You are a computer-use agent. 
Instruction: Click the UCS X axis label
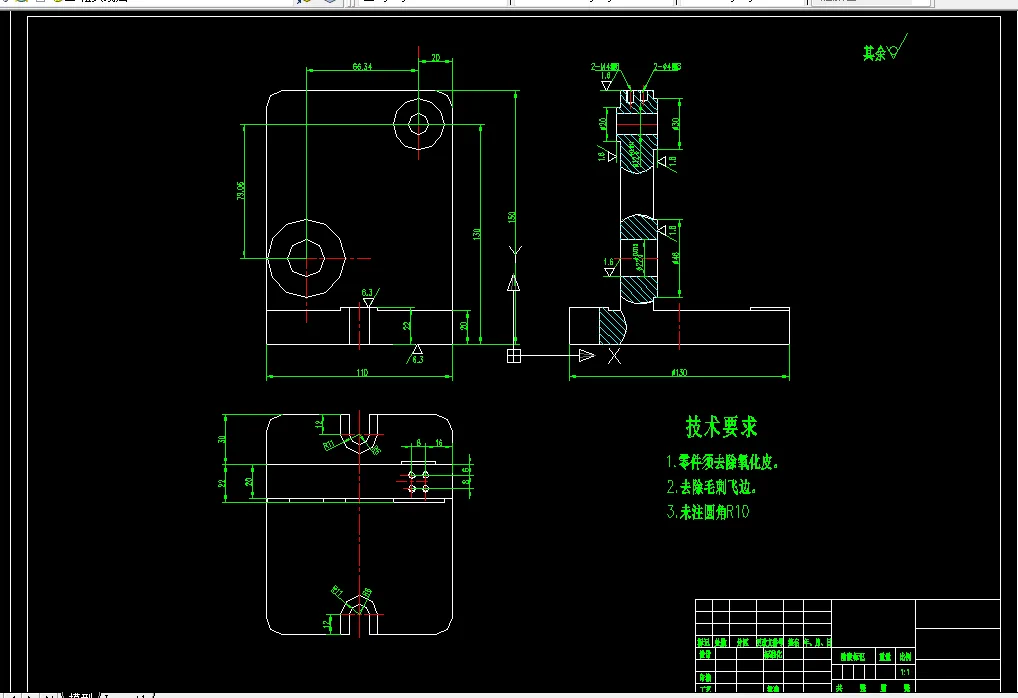point(614,356)
